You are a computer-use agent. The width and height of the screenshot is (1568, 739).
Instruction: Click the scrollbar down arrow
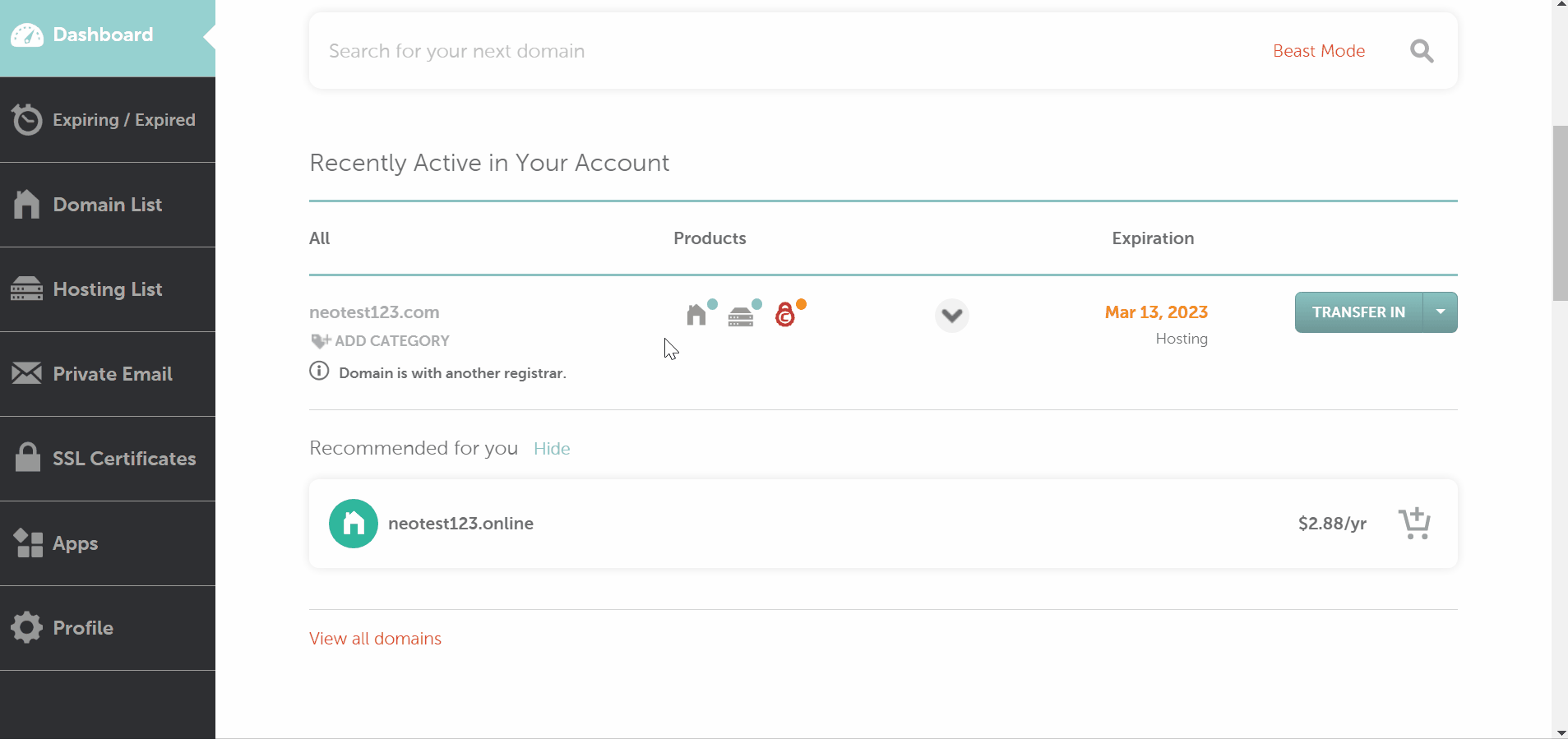click(1560, 732)
